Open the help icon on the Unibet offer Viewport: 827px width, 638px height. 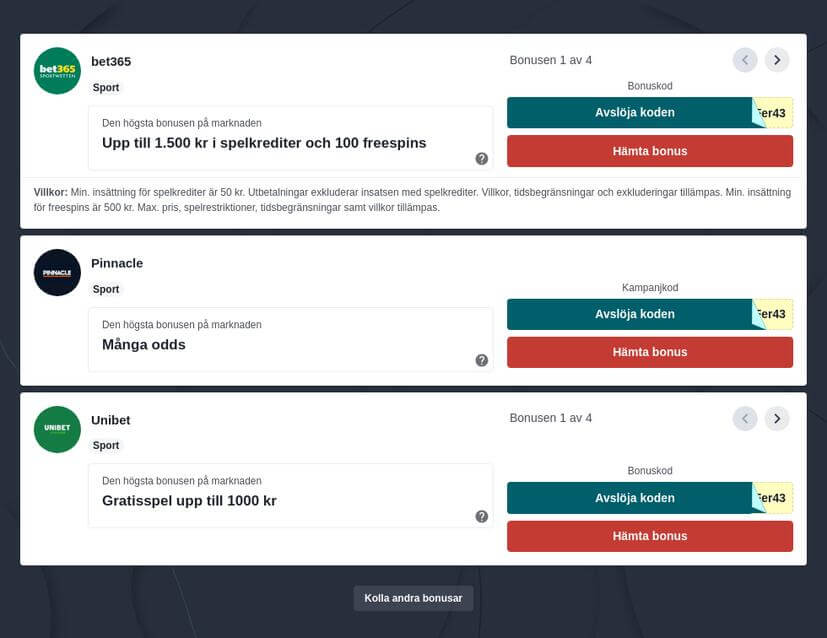[x=481, y=515]
